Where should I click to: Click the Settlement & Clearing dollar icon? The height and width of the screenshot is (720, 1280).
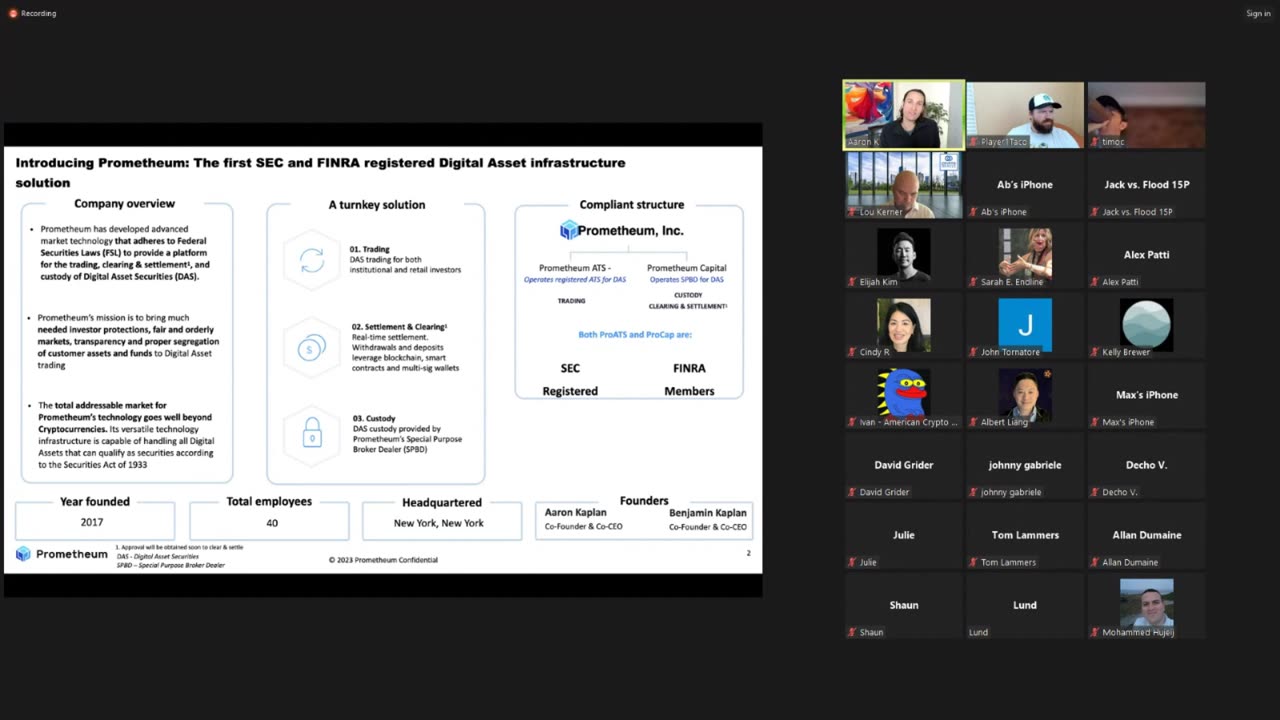[312, 349]
